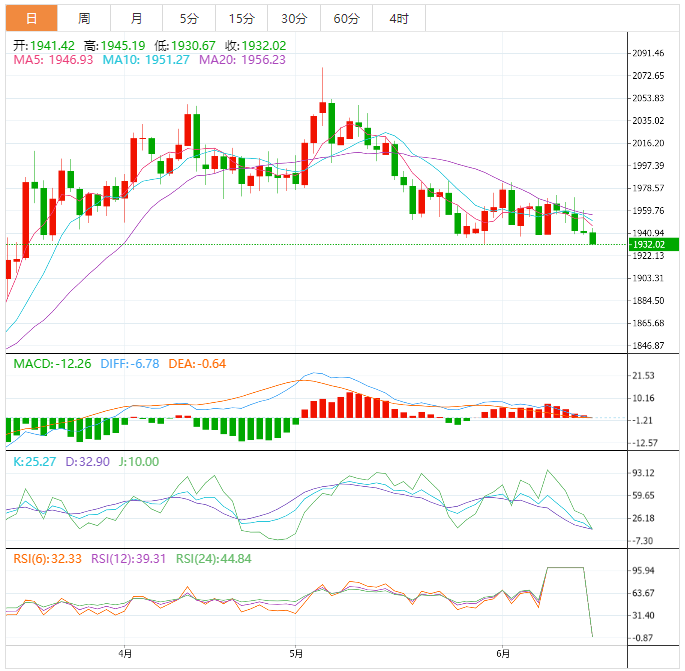
Task: Show the 30分 interval chart
Action: tap(294, 18)
